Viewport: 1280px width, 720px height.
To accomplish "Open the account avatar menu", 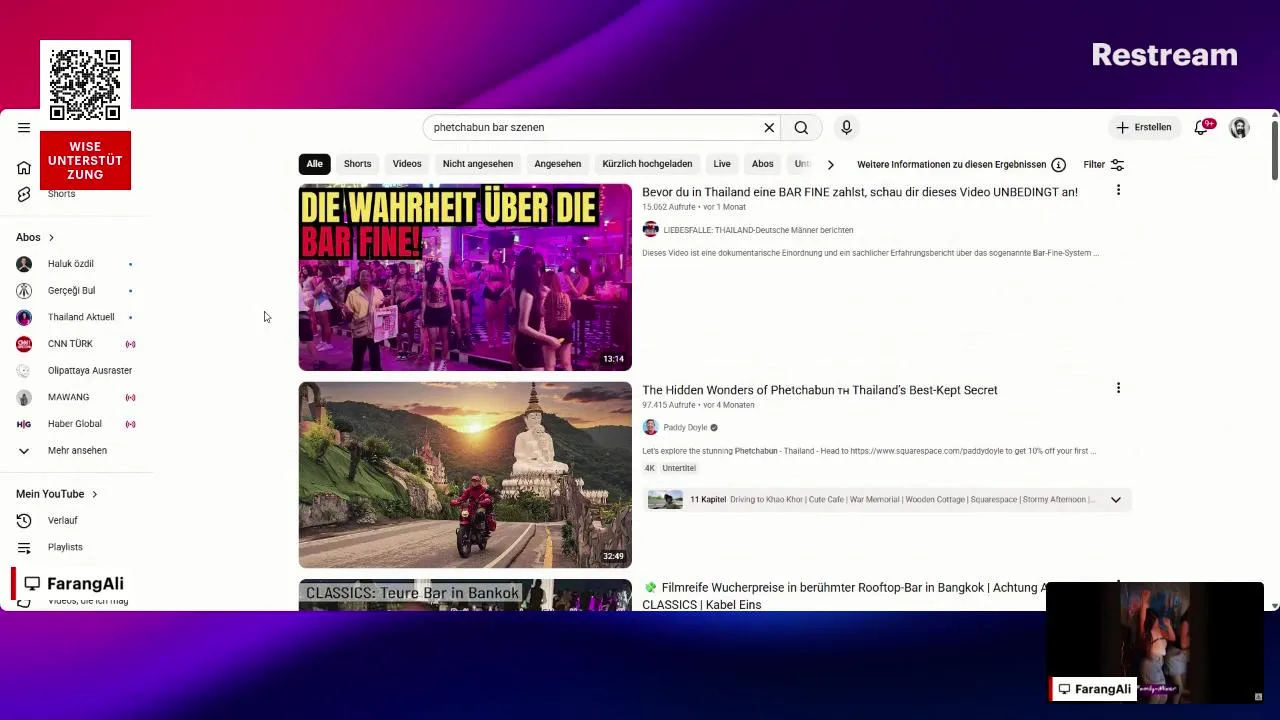I will click(x=1239, y=128).
